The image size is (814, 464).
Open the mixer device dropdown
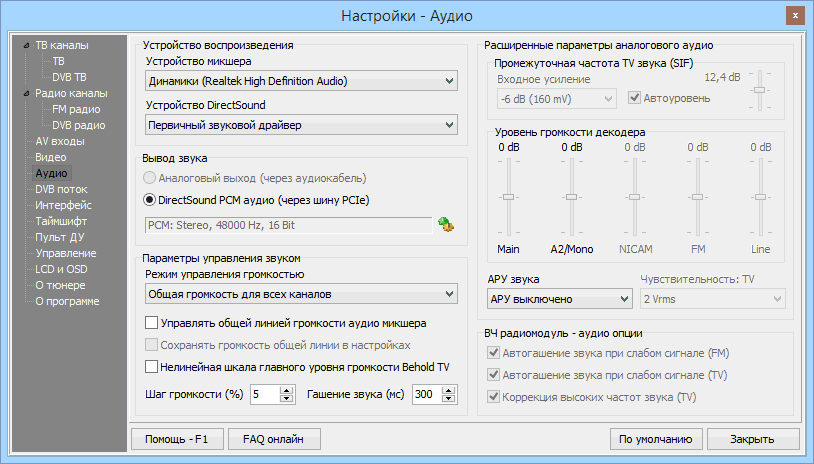point(300,81)
